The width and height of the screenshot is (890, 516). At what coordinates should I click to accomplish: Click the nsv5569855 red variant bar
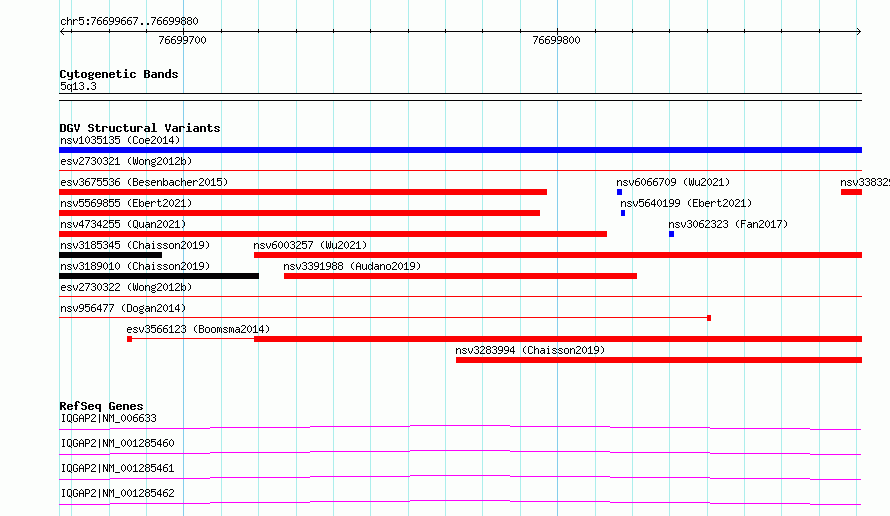pos(300,213)
